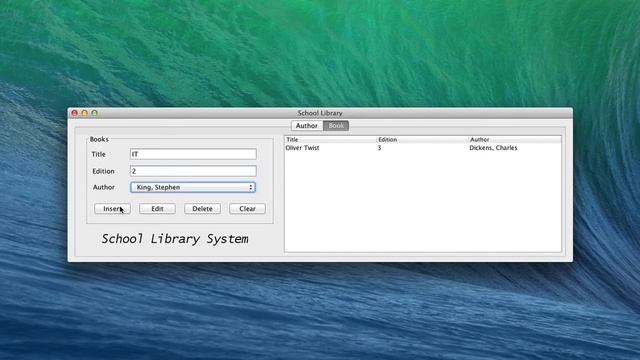This screenshot has width=640, height=360.
Task: Zoom the School Library window
Action: click(x=94, y=113)
